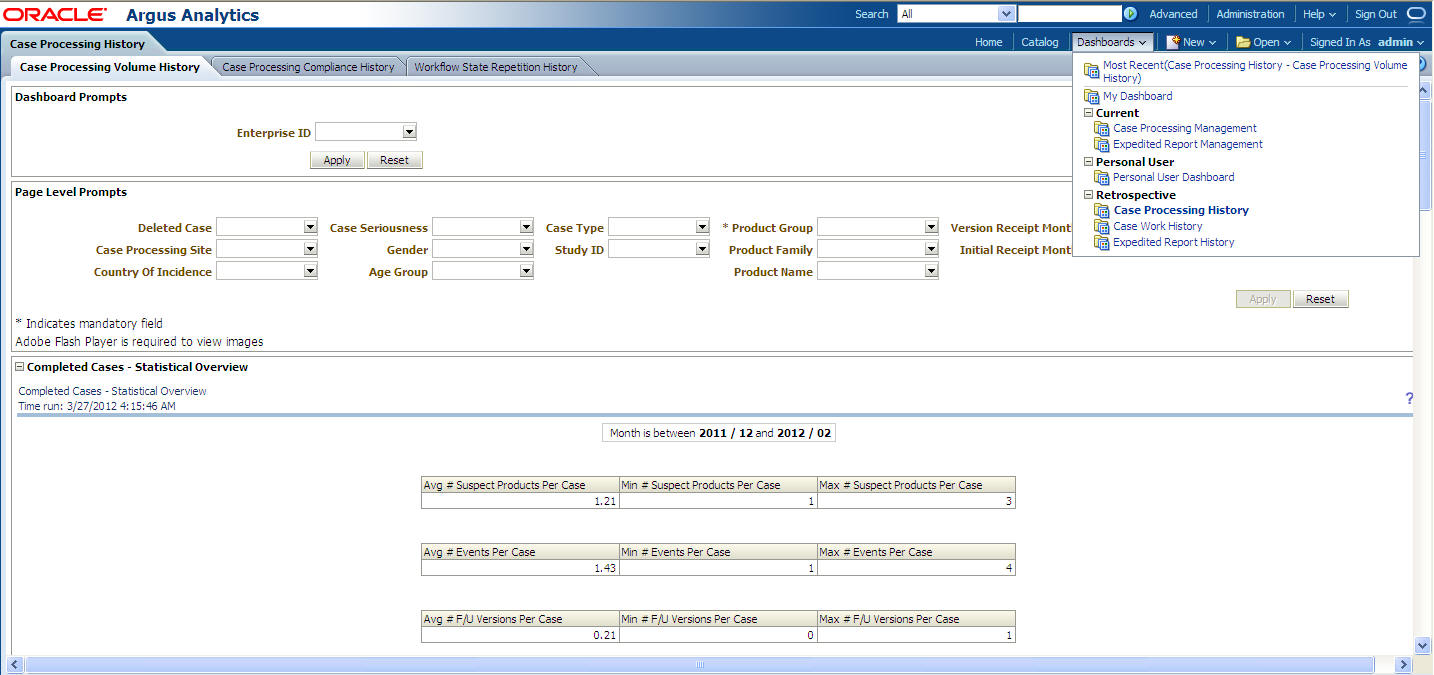Open the admin user menu

tap(1401, 42)
